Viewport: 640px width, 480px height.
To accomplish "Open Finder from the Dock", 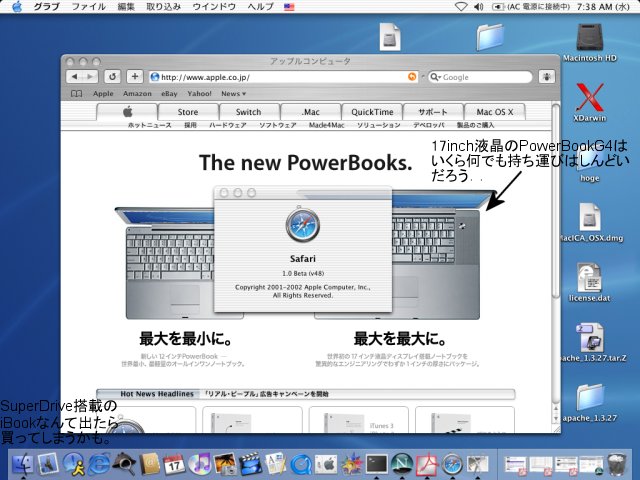I will [23, 464].
